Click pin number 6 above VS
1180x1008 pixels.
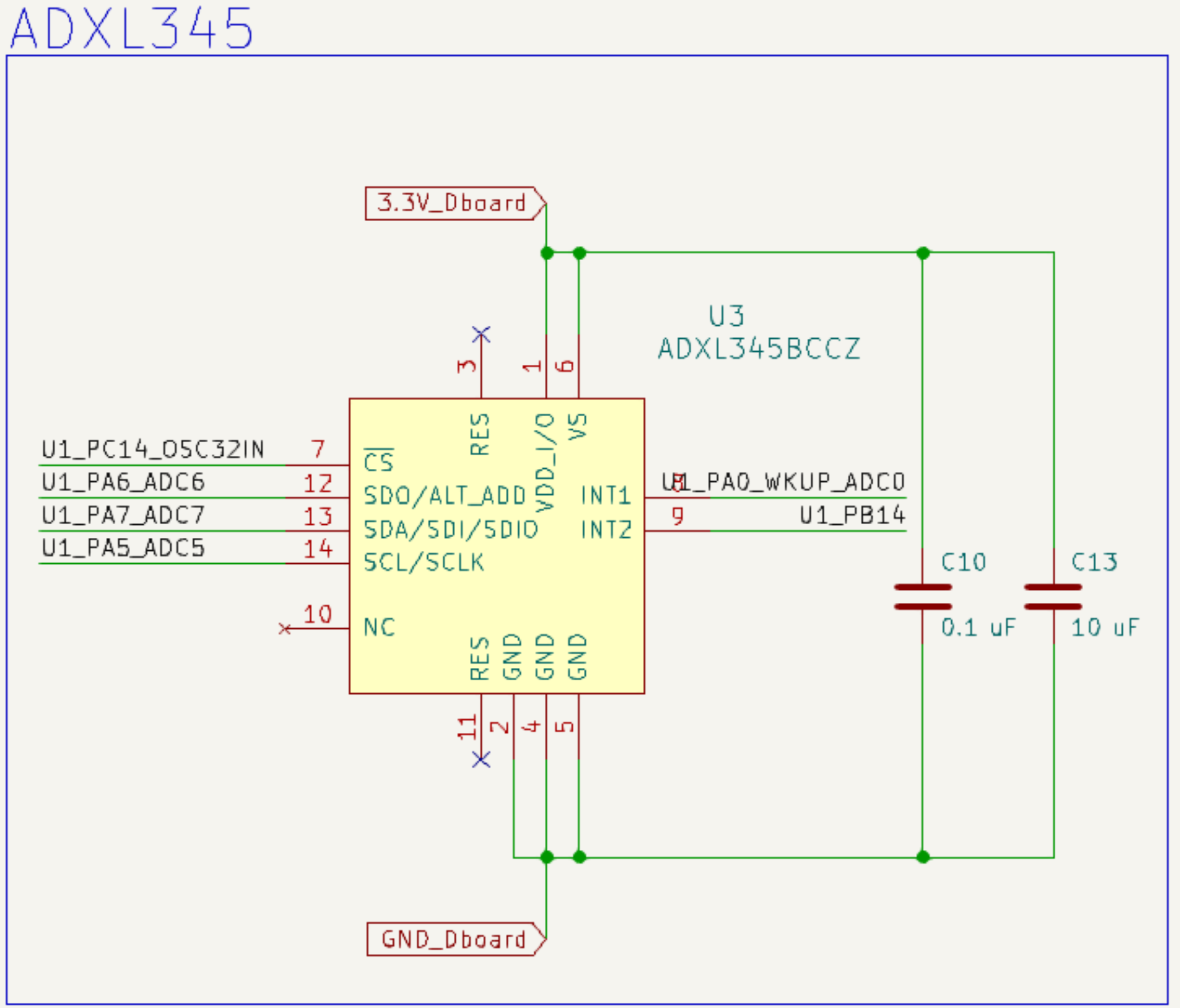coord(566,365)
